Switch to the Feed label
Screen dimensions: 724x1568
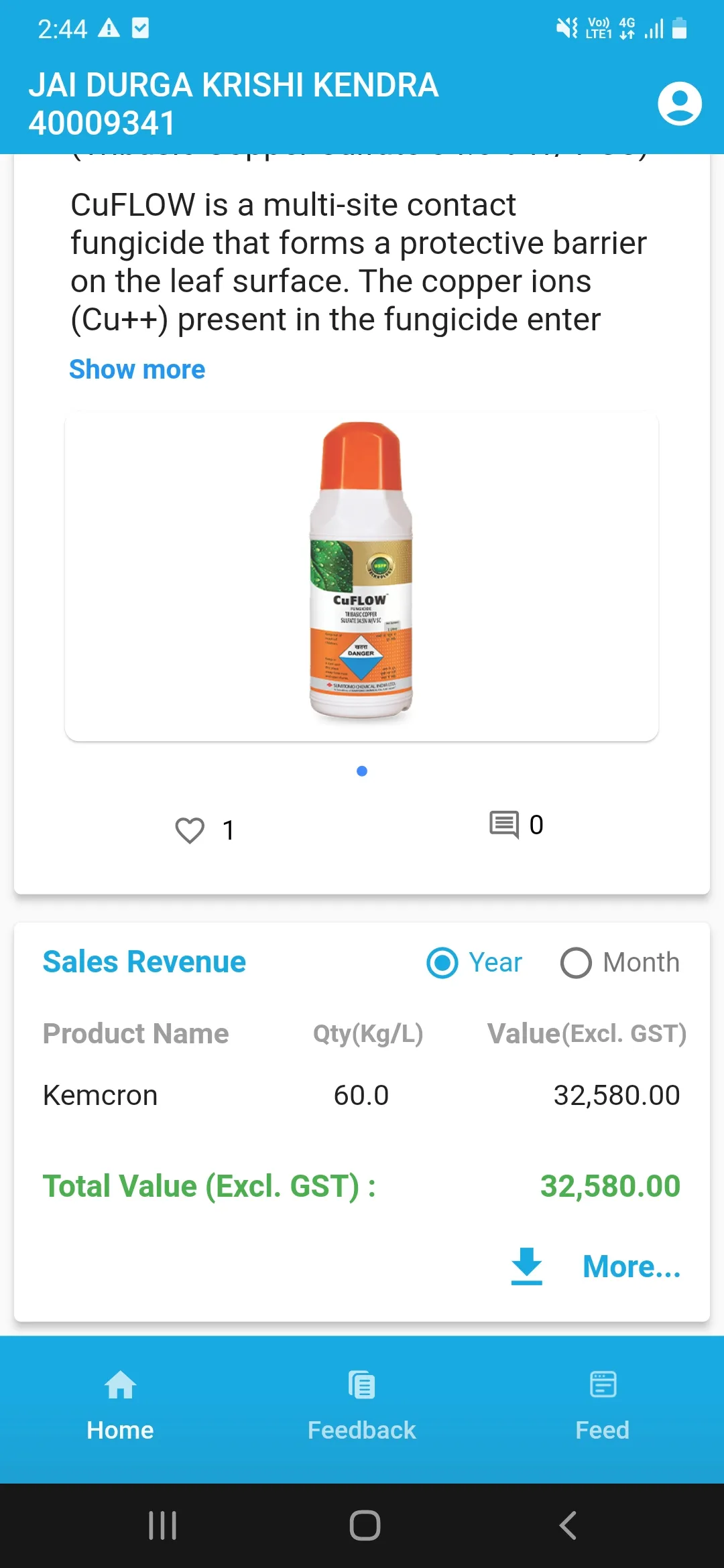[603, 1430]
